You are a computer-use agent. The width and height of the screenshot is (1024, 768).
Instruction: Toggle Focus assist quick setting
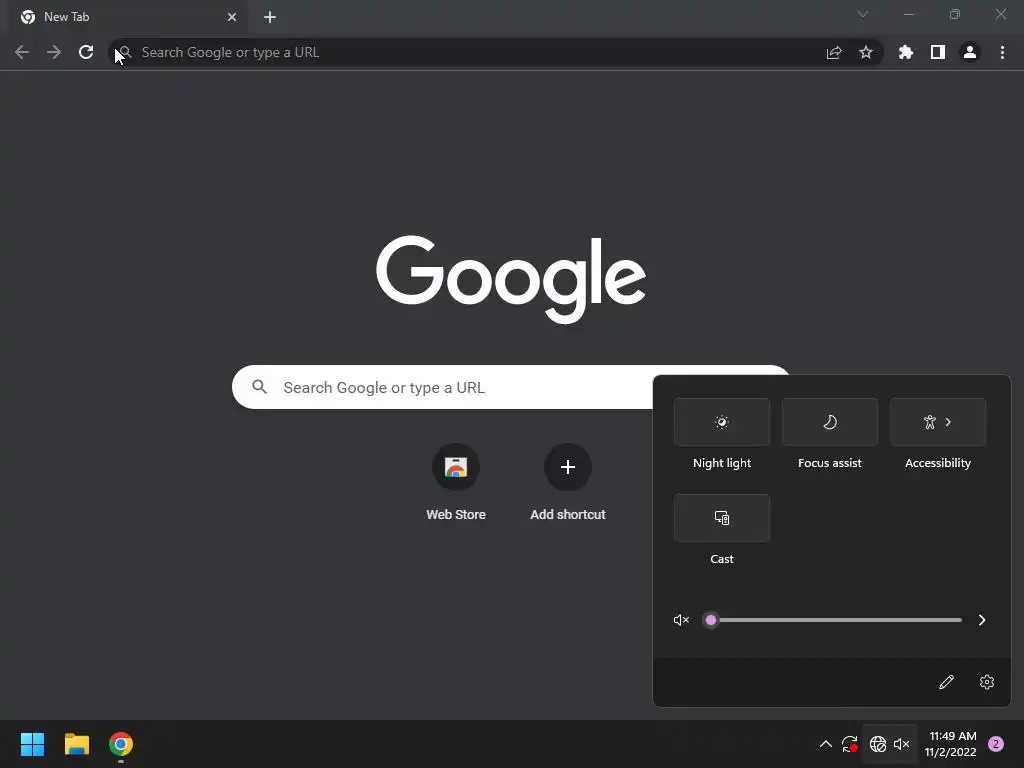click(829, 422)
